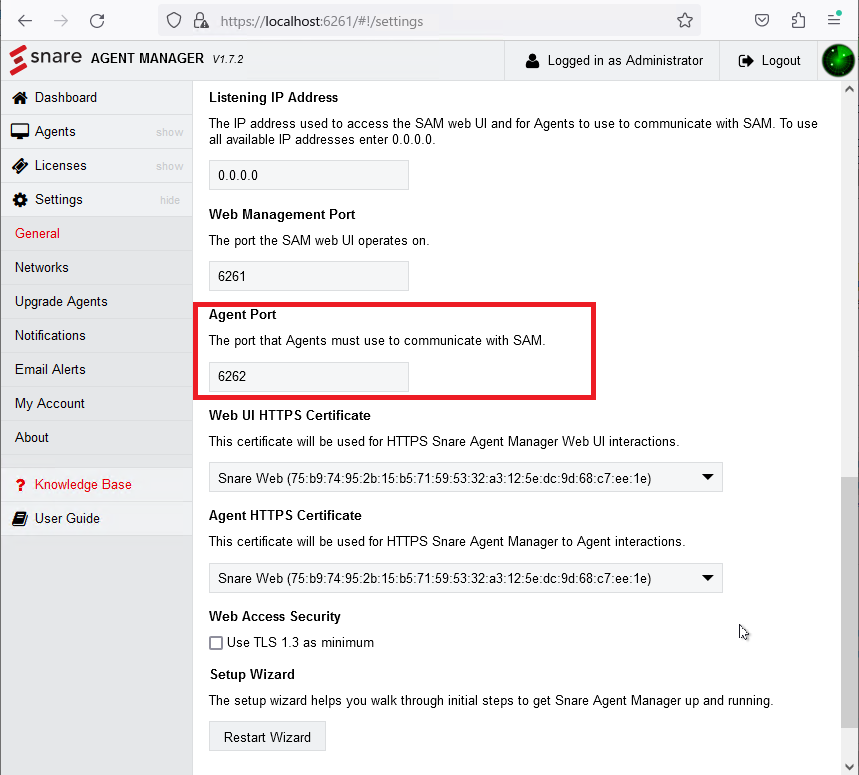Click the Logged in as Administrator label
The width and height of the screenshot is (859, 775).
tap(625, 60)
